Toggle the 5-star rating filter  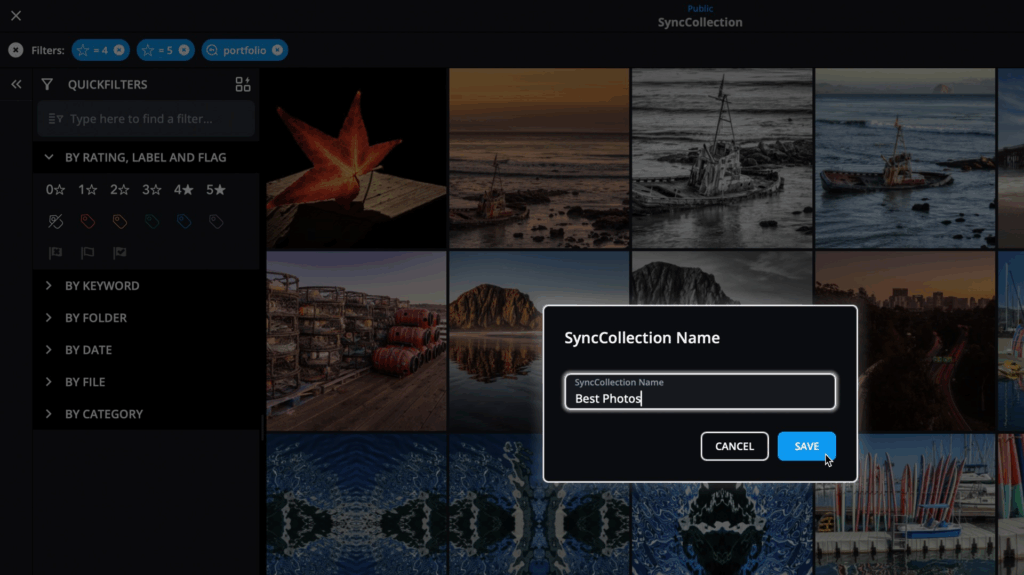tap(216, 189)
